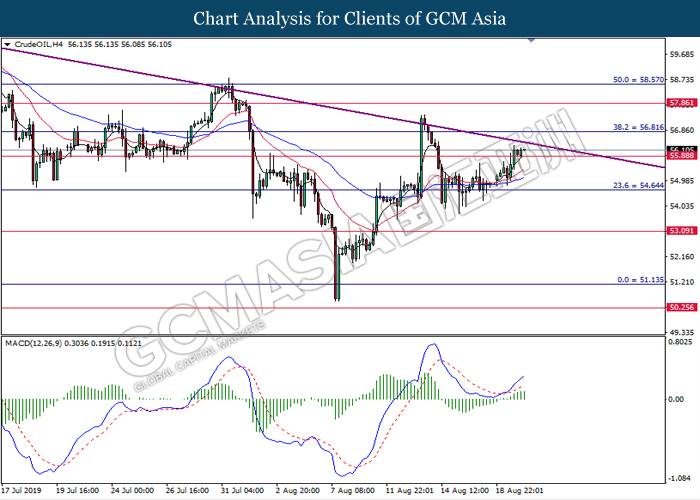700x500 pixels.
Task: Click the MACD zero level 0.00 label
Action: [x=675, y=399]
